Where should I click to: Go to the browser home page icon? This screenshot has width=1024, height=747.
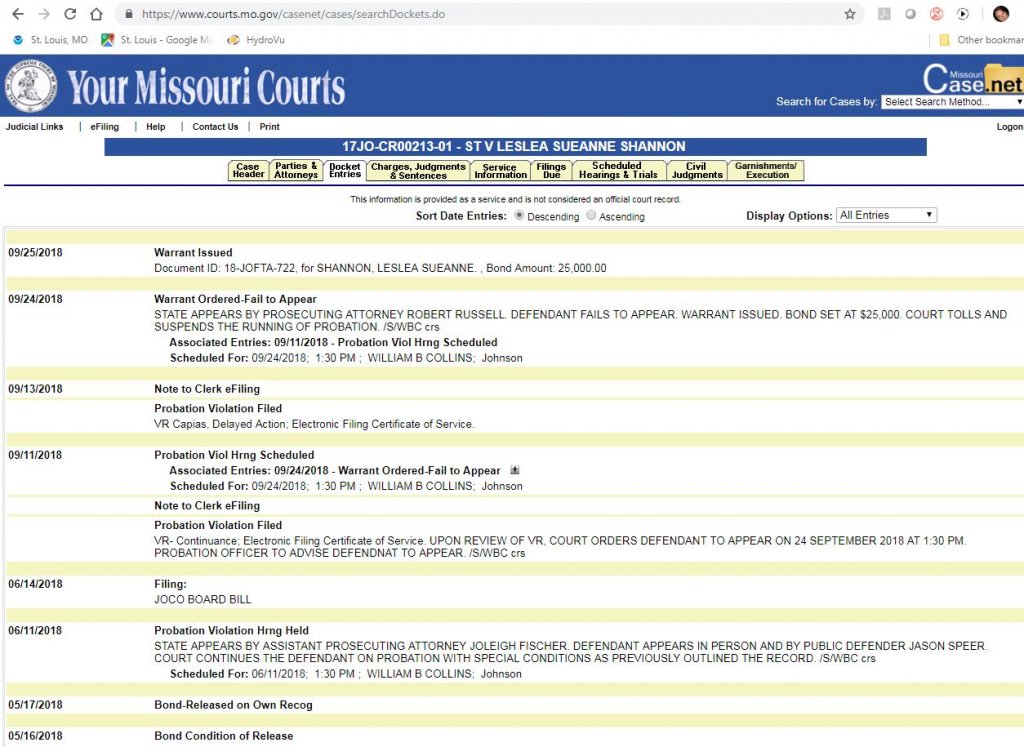(96, 14)
